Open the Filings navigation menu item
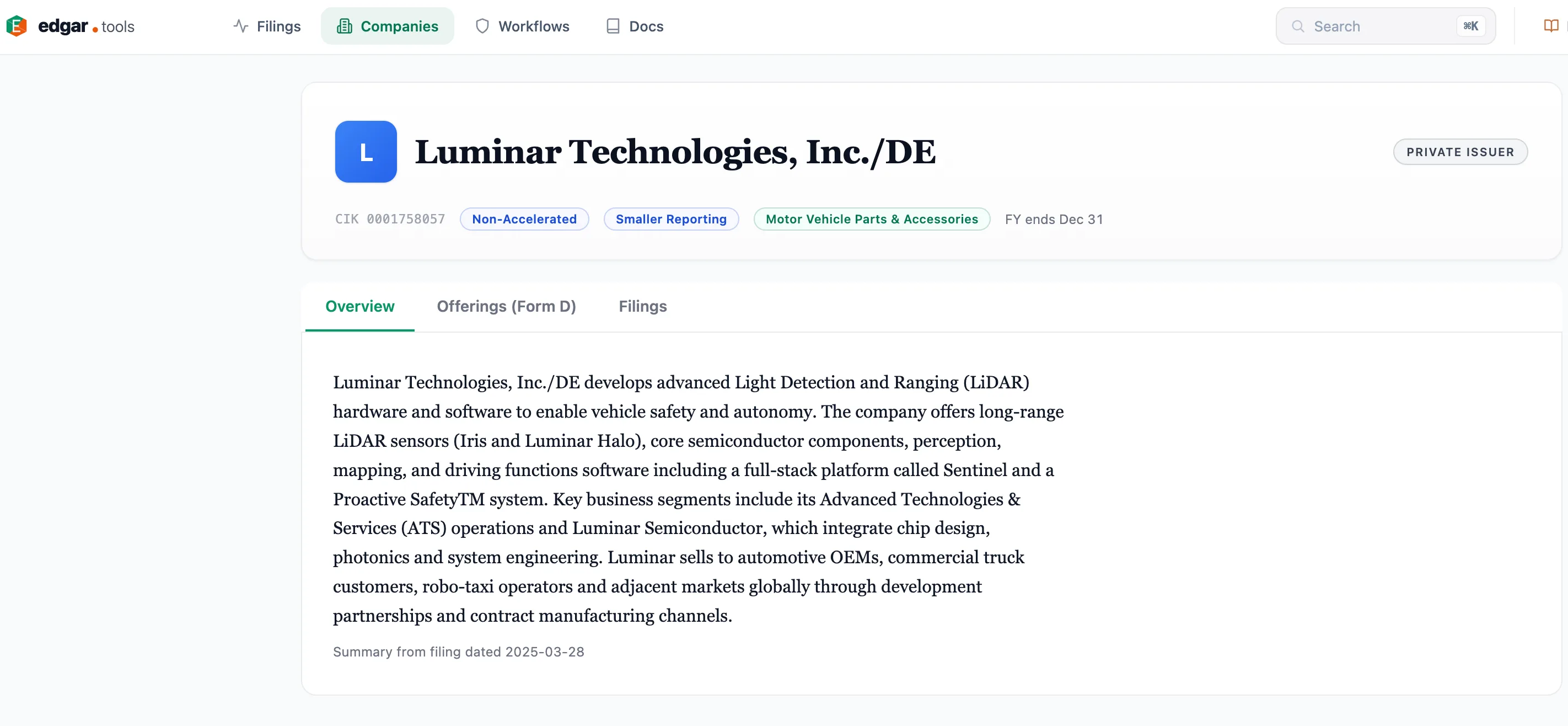Viewport: 1568px width, 726px height. 267,26
